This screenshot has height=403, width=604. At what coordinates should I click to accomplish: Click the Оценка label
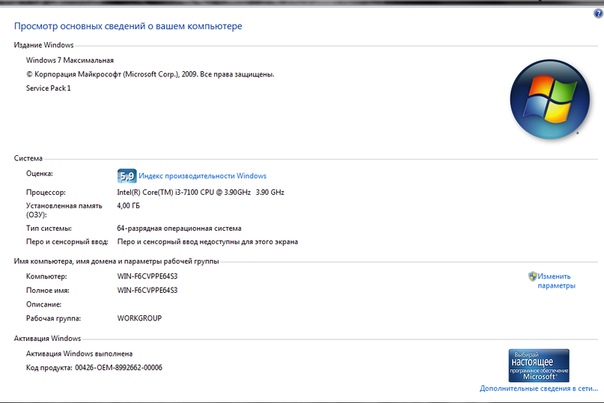point(39,174)
